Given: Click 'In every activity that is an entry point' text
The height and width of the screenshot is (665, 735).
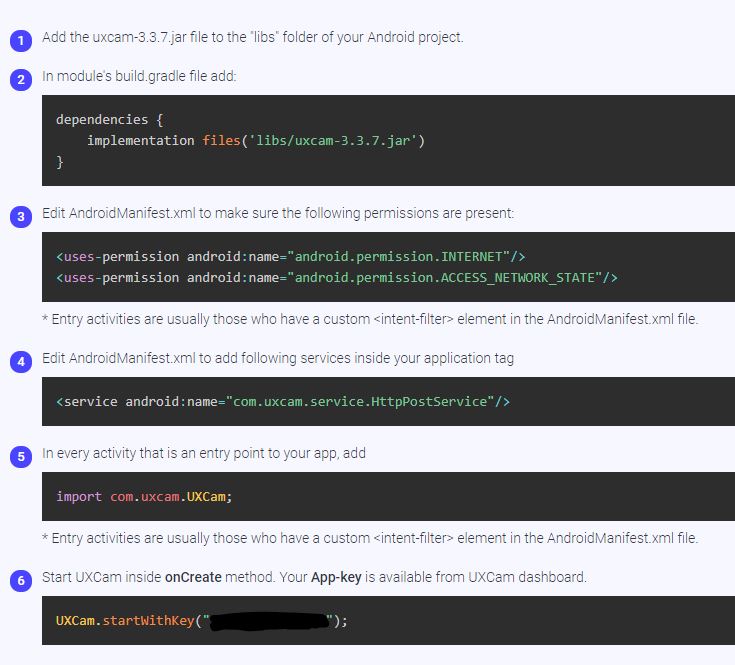Looking at the screenshot, I should click(204, 454).
